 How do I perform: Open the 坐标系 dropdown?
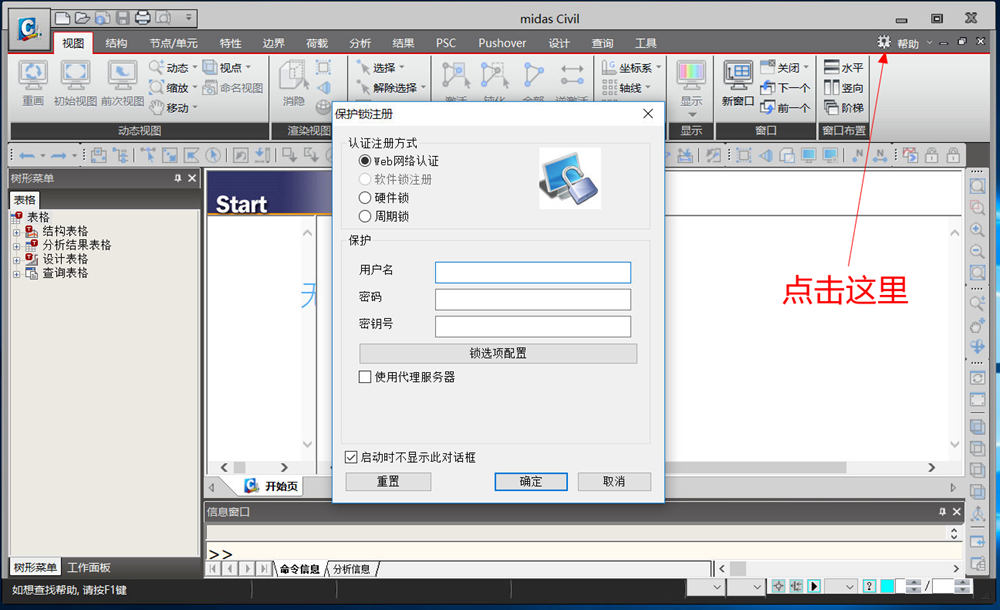[658, 67]
